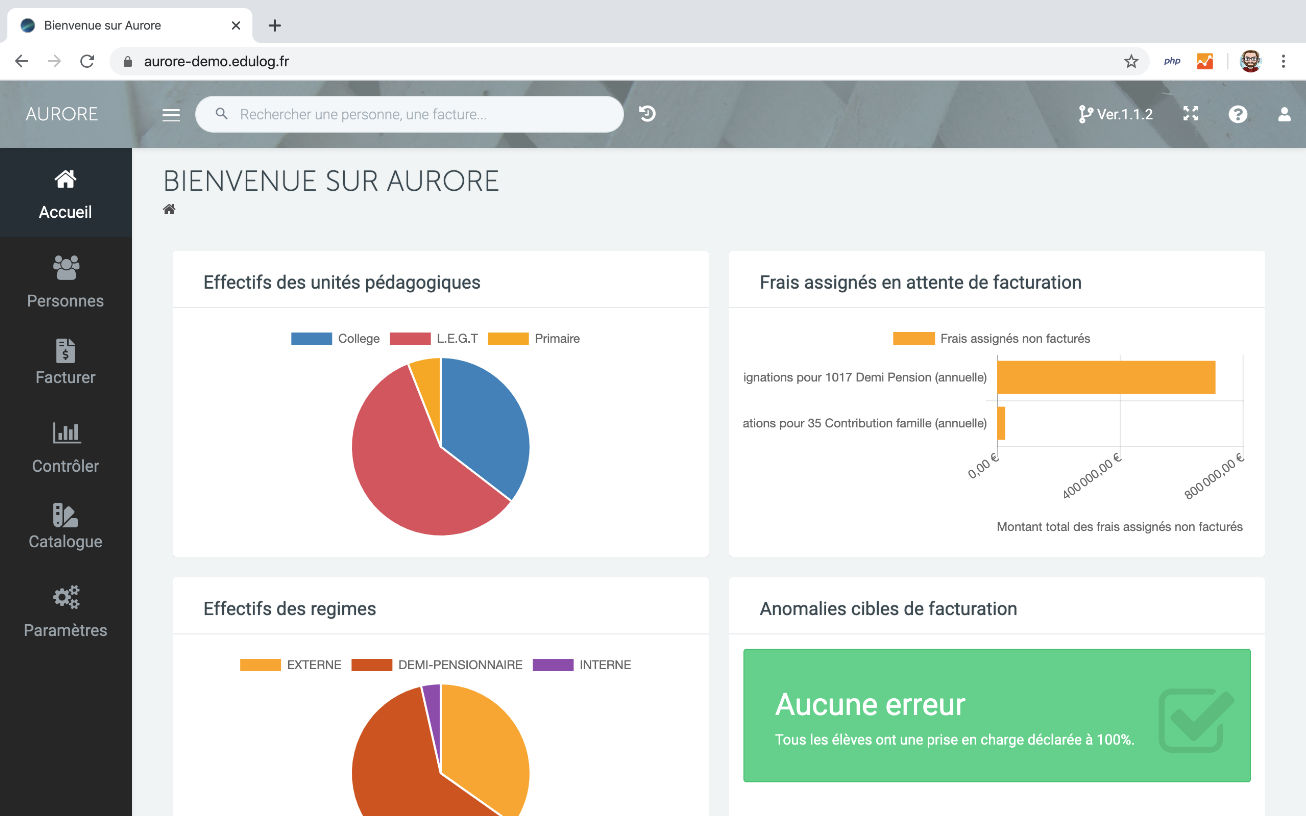Open the Catalogue menu item

pos(65,527)
